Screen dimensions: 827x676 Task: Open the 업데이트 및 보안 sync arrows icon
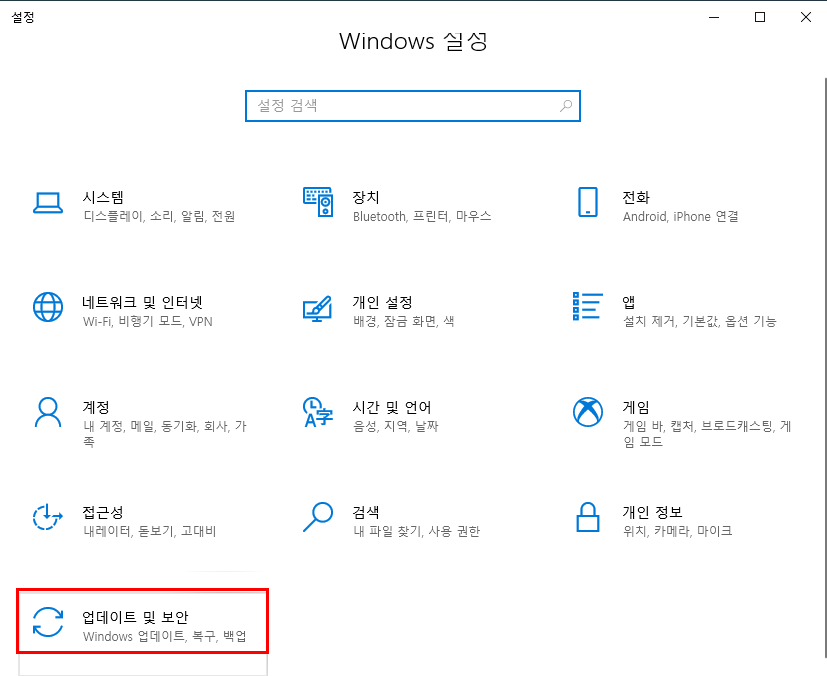(48, 622)
